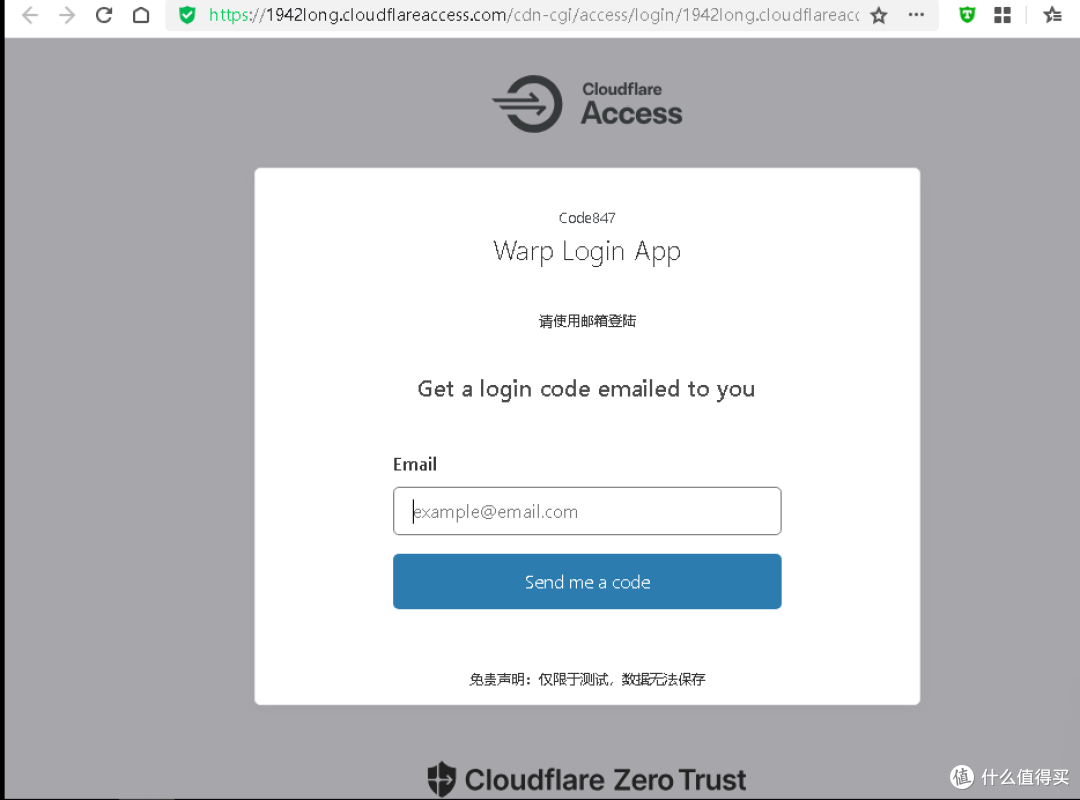Open the green shield extension icon
The width and height of the screenshot is (1080, 800).
[x=967, y=14]
